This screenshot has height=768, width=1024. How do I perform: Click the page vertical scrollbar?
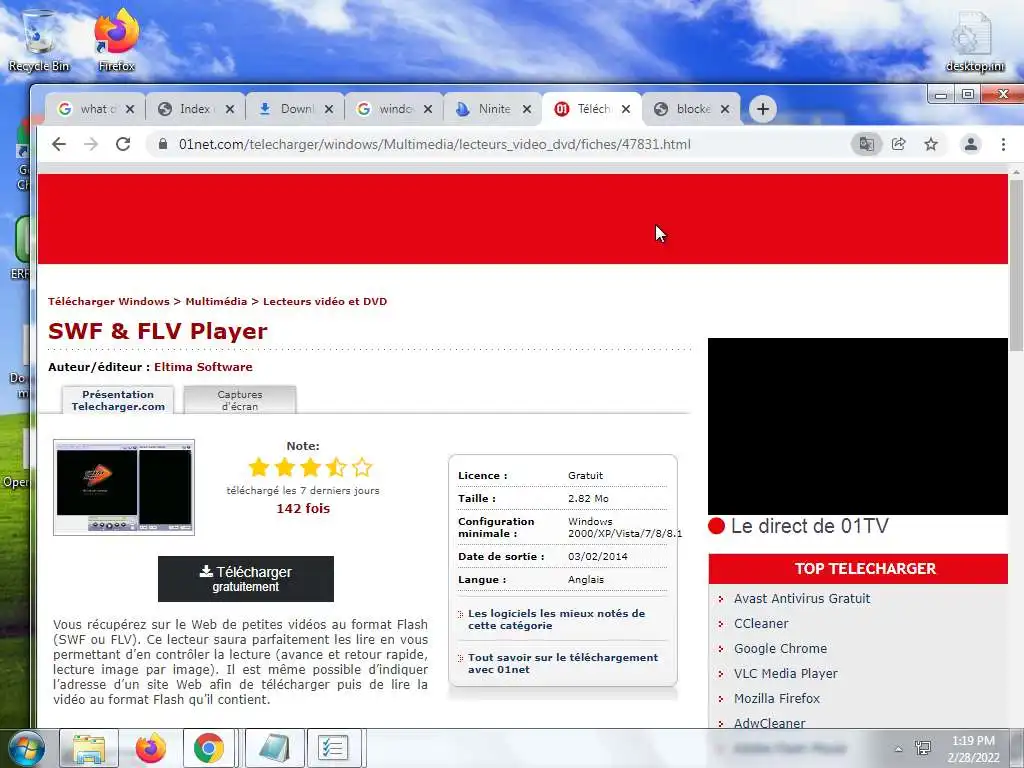[1016, 264]
